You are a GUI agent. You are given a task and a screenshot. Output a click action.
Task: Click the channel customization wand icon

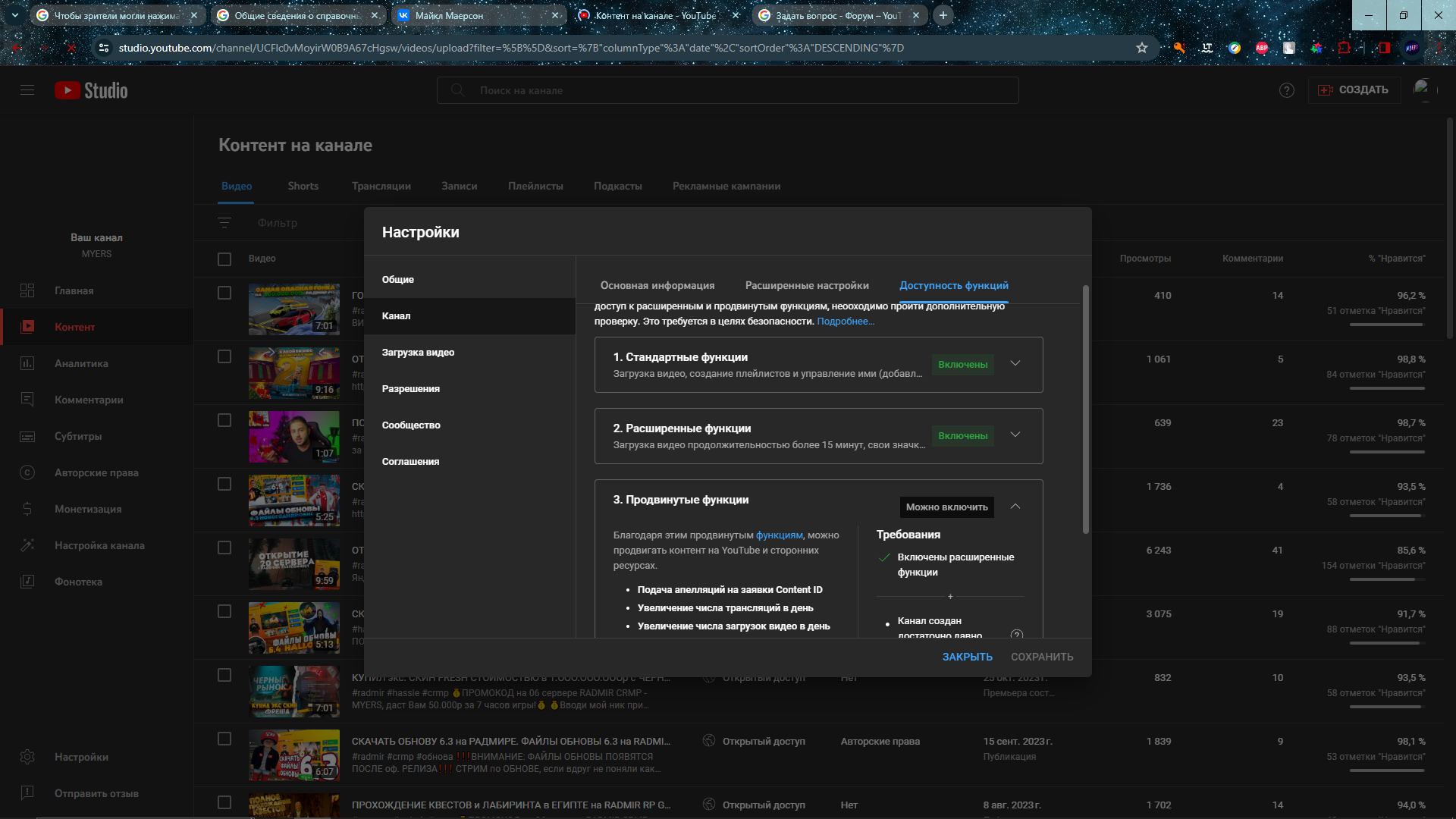coord(27,545)
